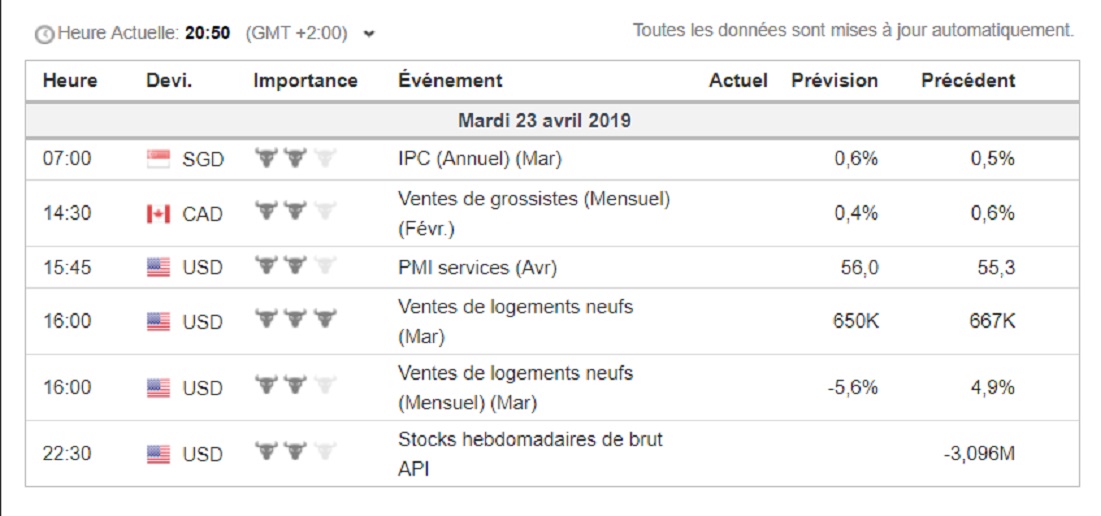1101x516 pixels.
Task: Open Stocks hebdomadaires de brut API event
Action: click(x=530, y=439)
